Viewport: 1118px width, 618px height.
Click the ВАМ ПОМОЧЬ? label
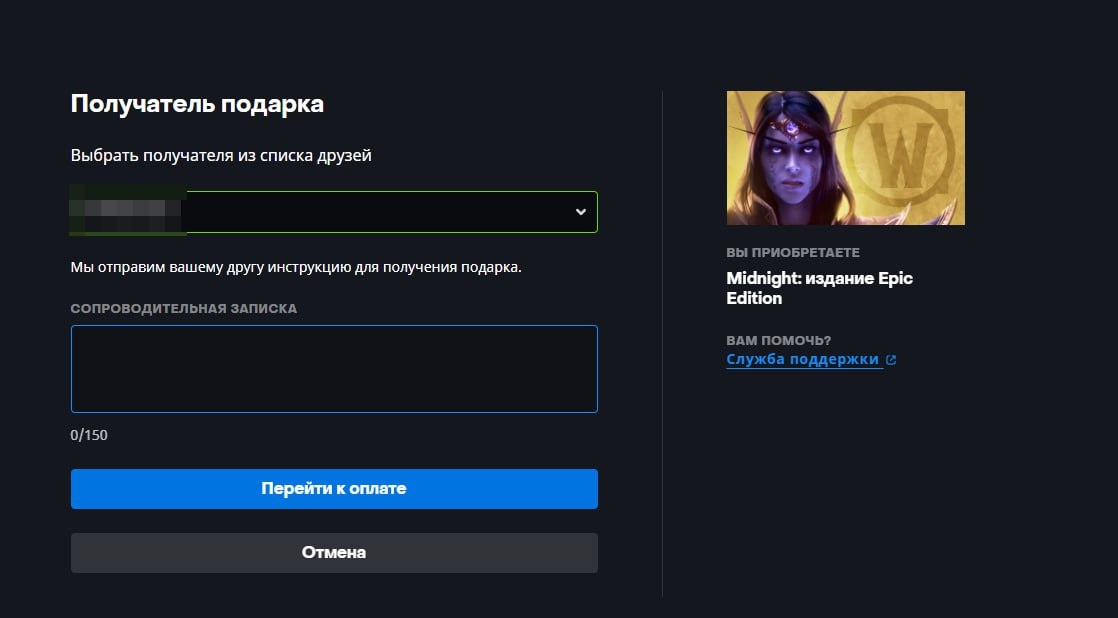click(779, 341)
